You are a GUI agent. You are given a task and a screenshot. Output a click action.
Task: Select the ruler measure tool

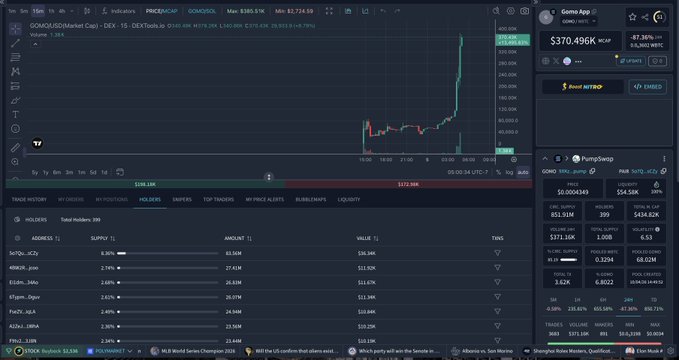(x=16, y=148)
